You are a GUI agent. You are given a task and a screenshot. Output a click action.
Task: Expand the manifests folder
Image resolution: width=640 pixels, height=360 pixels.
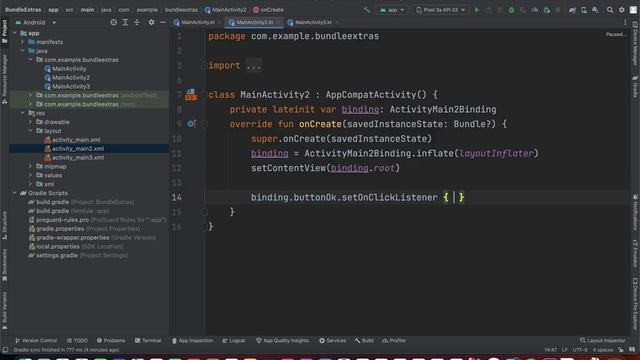[22, 42]
